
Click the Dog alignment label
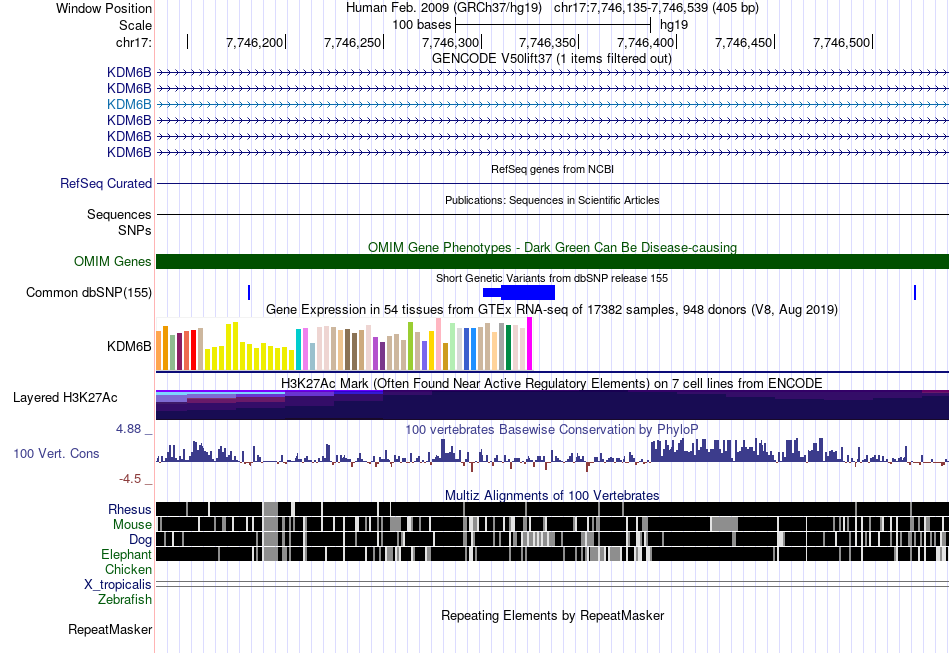[140, 540]
